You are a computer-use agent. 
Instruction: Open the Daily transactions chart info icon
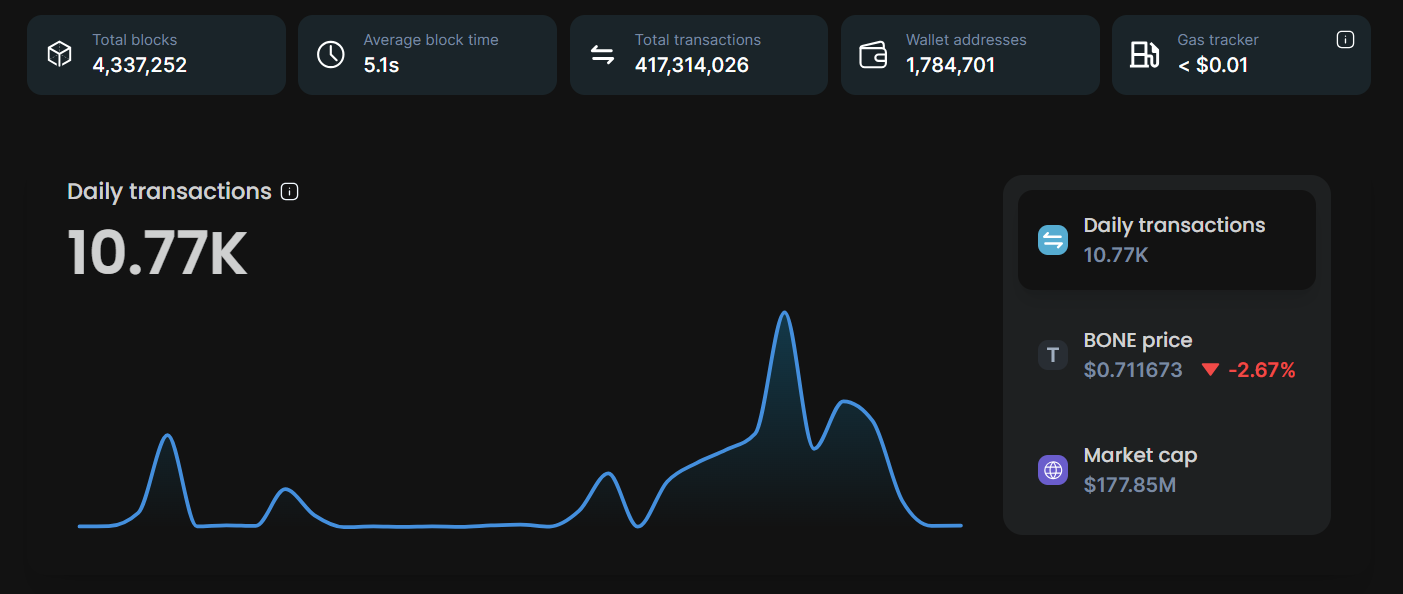[290, 191]
